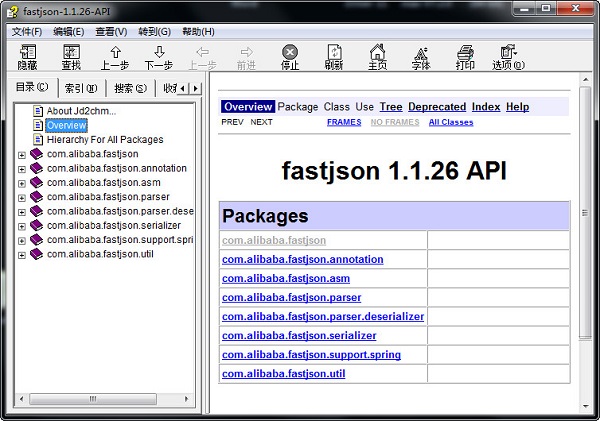This screenshot has height=421, width=600.
Task: Click the 字体 (Font) toolbar icon
Action: tap(421, 56)
